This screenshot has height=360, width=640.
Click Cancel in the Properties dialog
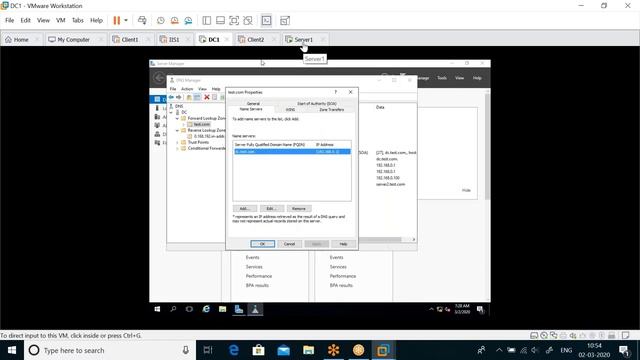coord(289,244)
